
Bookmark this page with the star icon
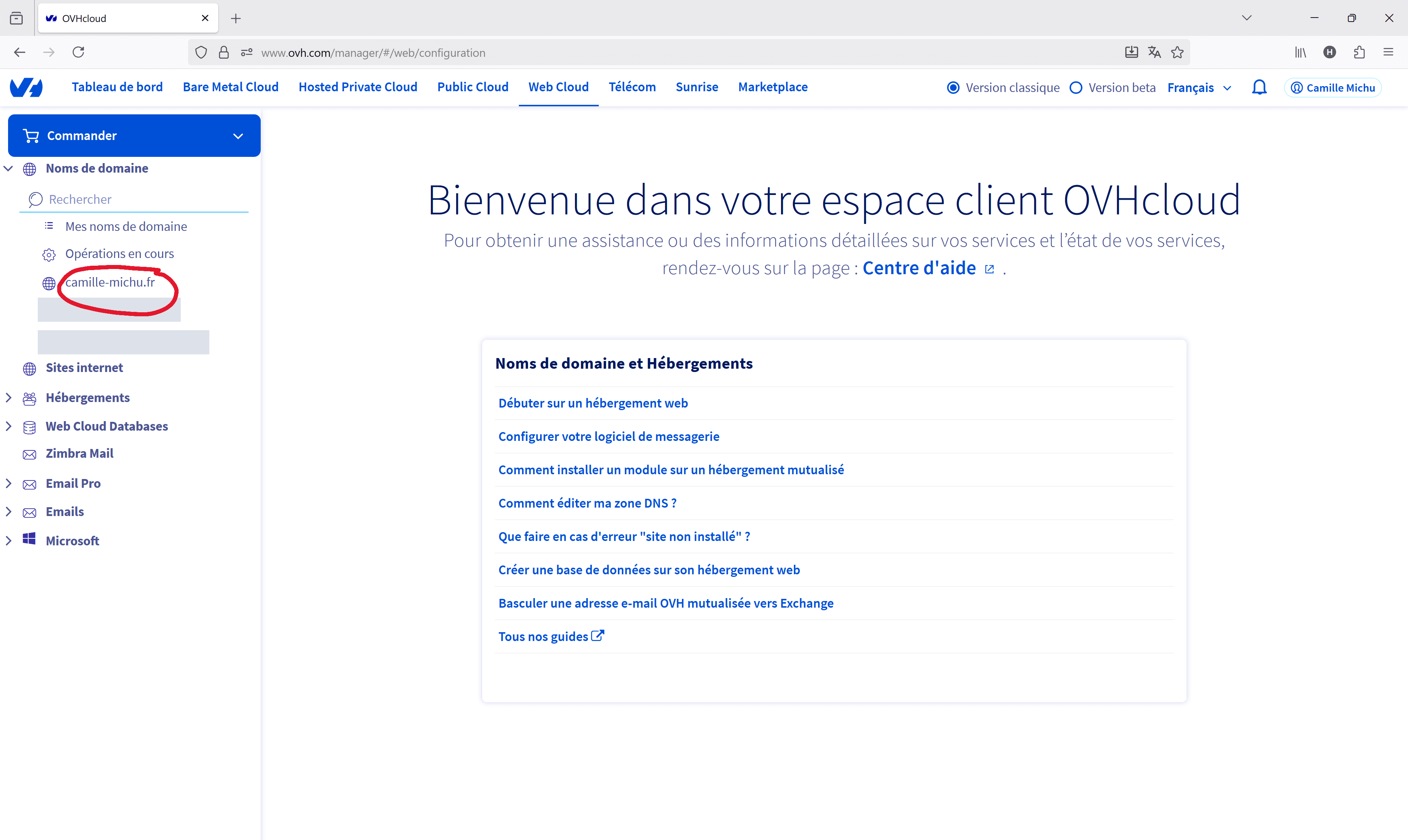(1178, 53)
